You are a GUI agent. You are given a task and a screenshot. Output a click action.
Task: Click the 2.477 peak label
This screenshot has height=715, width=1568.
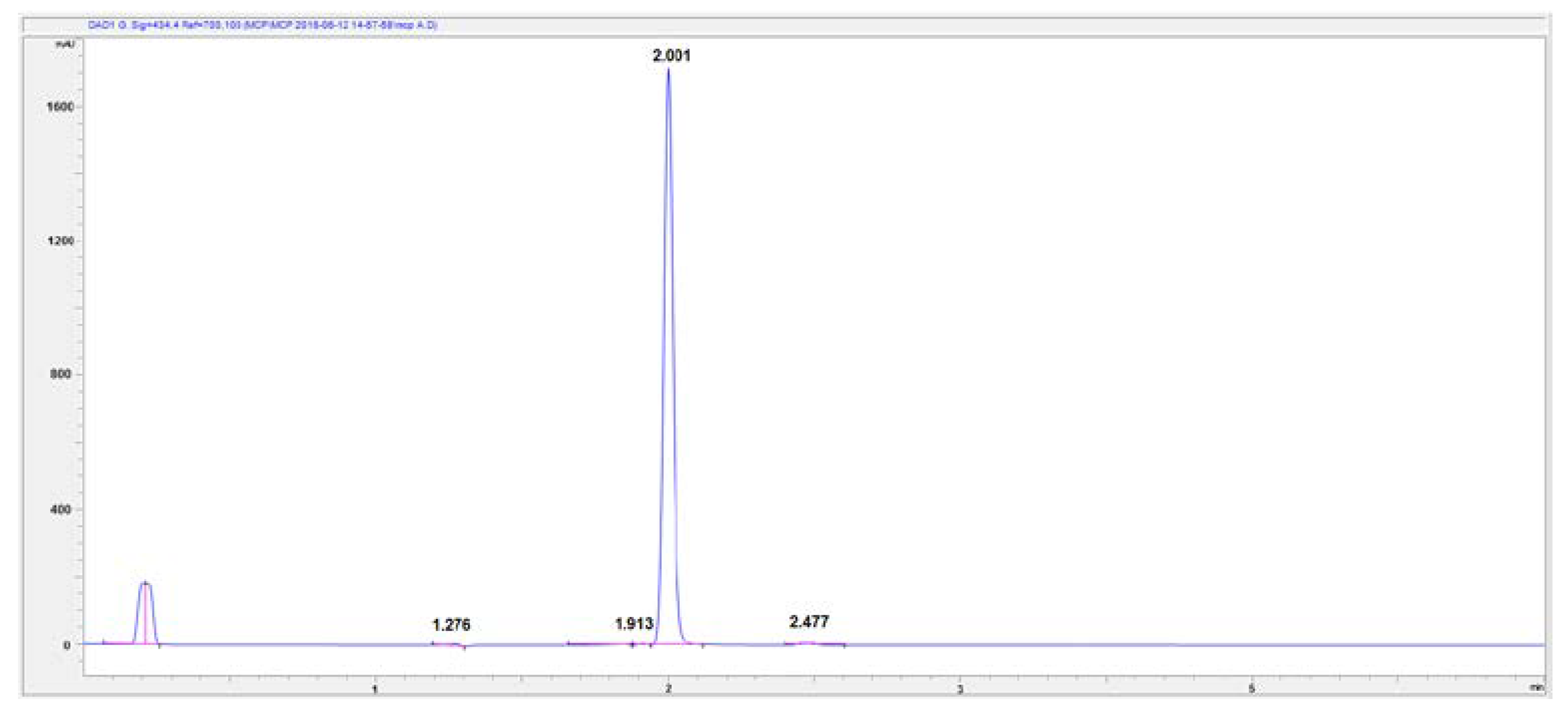tap(809, 622)
